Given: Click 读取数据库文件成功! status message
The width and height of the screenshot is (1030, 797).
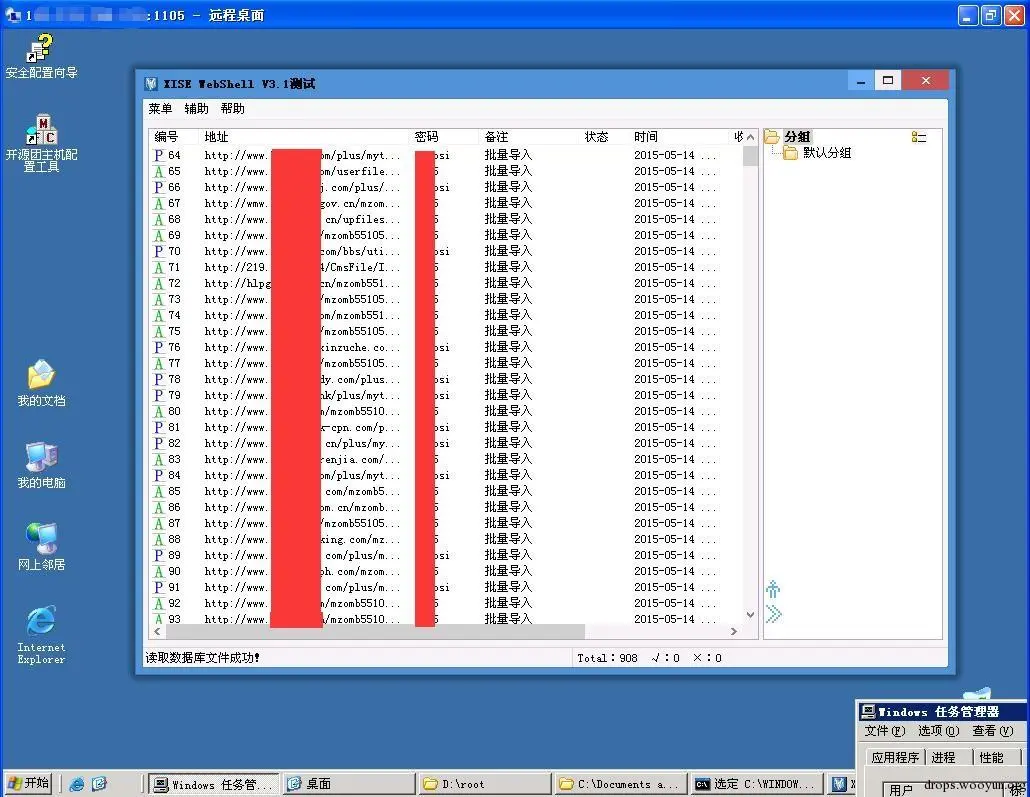Looking at the screenshot, I should pyautogui.click(x=202, y=658).
